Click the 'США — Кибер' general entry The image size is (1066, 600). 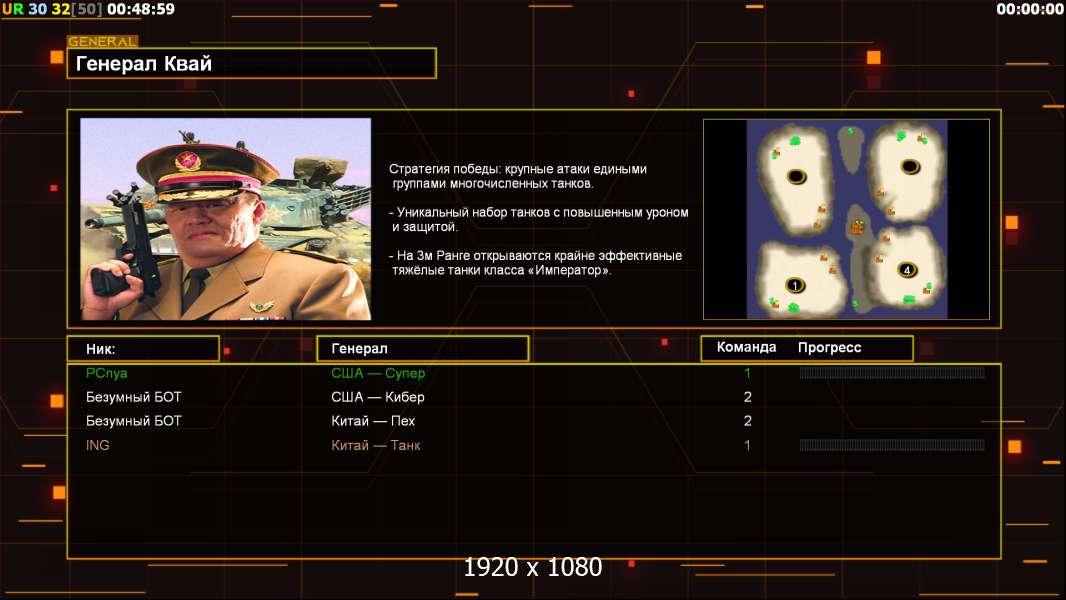point(377,397)
